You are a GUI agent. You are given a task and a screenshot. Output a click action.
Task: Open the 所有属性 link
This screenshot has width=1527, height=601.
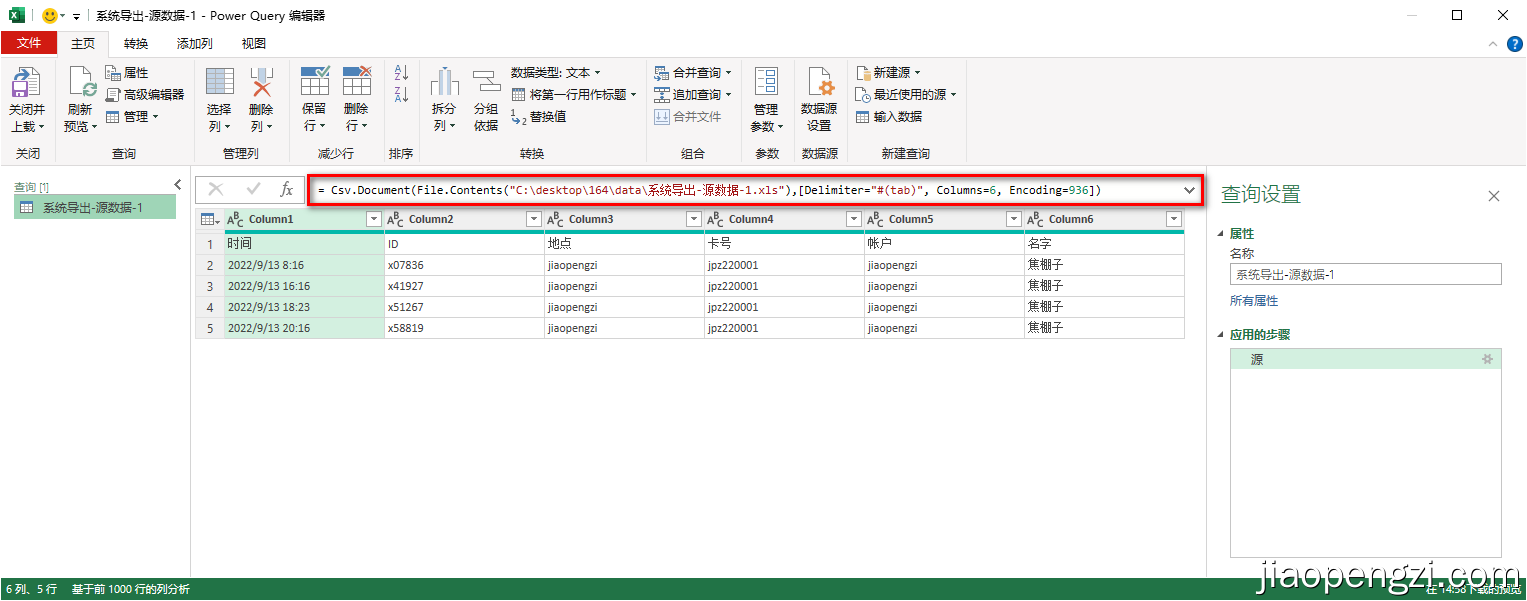(1253, 300)
